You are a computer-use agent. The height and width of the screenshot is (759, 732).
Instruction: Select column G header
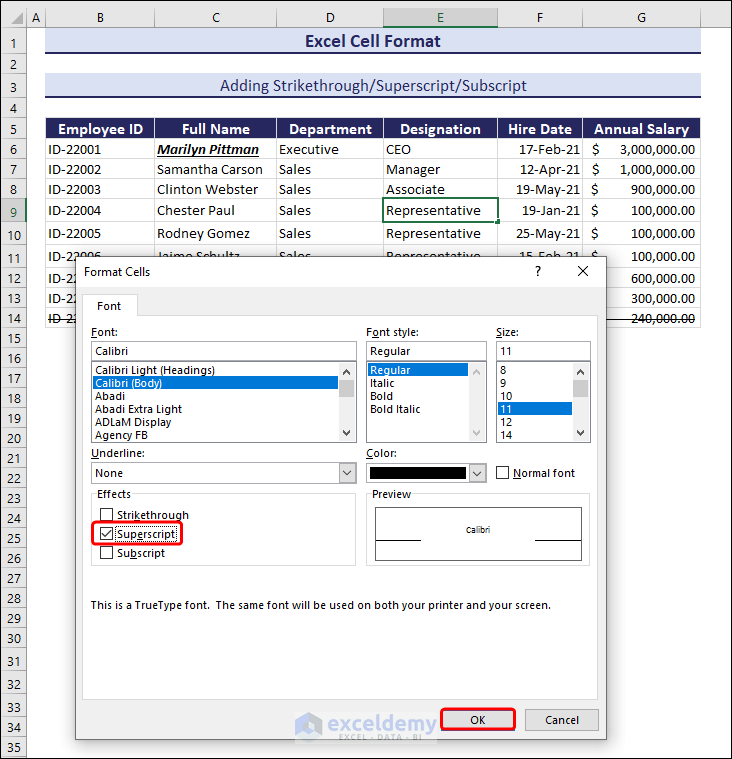[x=641, y=18]
